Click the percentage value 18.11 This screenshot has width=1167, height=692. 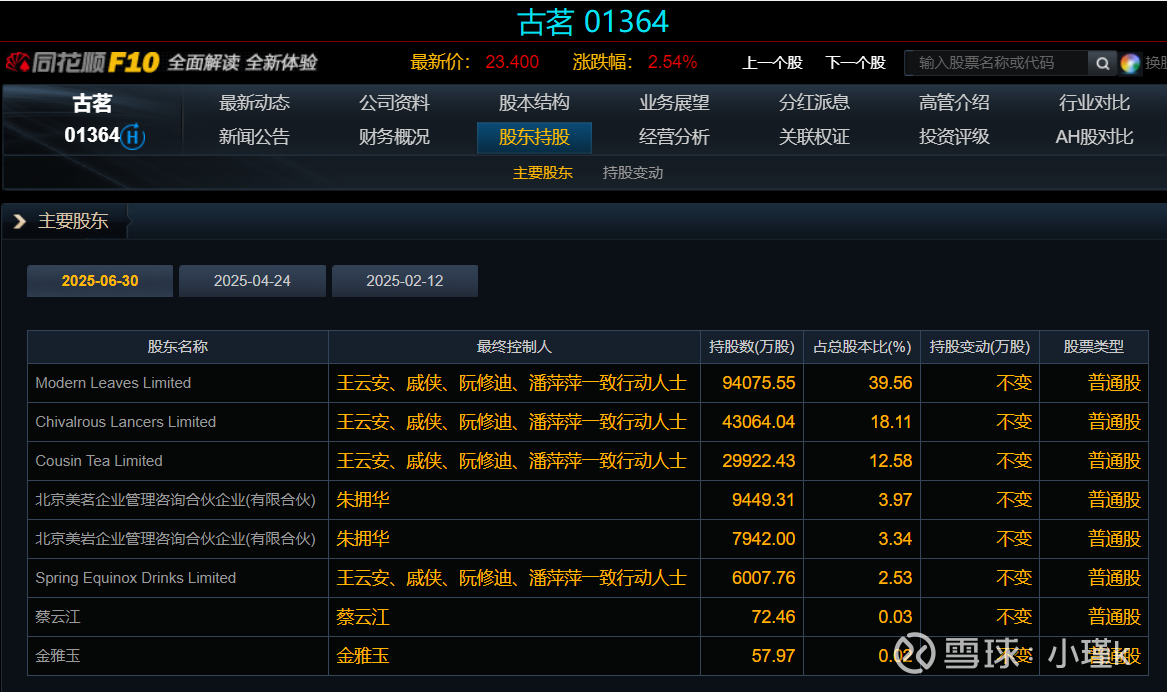click(891, 422)
